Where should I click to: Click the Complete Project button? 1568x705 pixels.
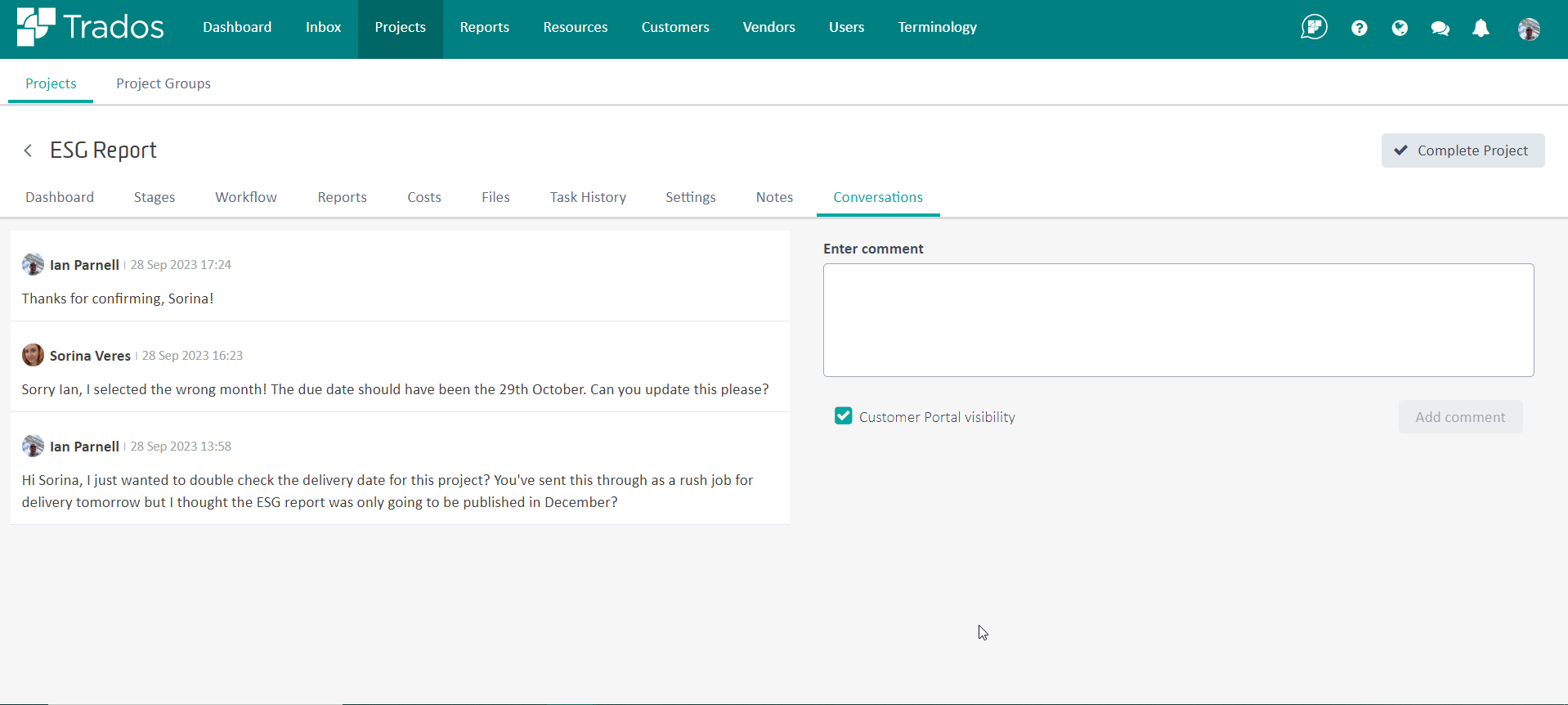pyautogui.click(x=1462, y=150)
